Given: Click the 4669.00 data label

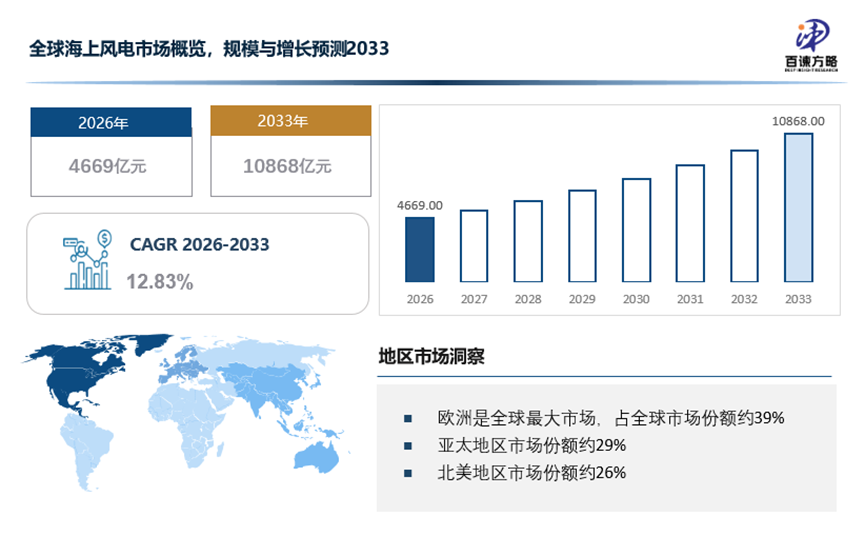Looking at the screenshot, I should coord(420,206).
